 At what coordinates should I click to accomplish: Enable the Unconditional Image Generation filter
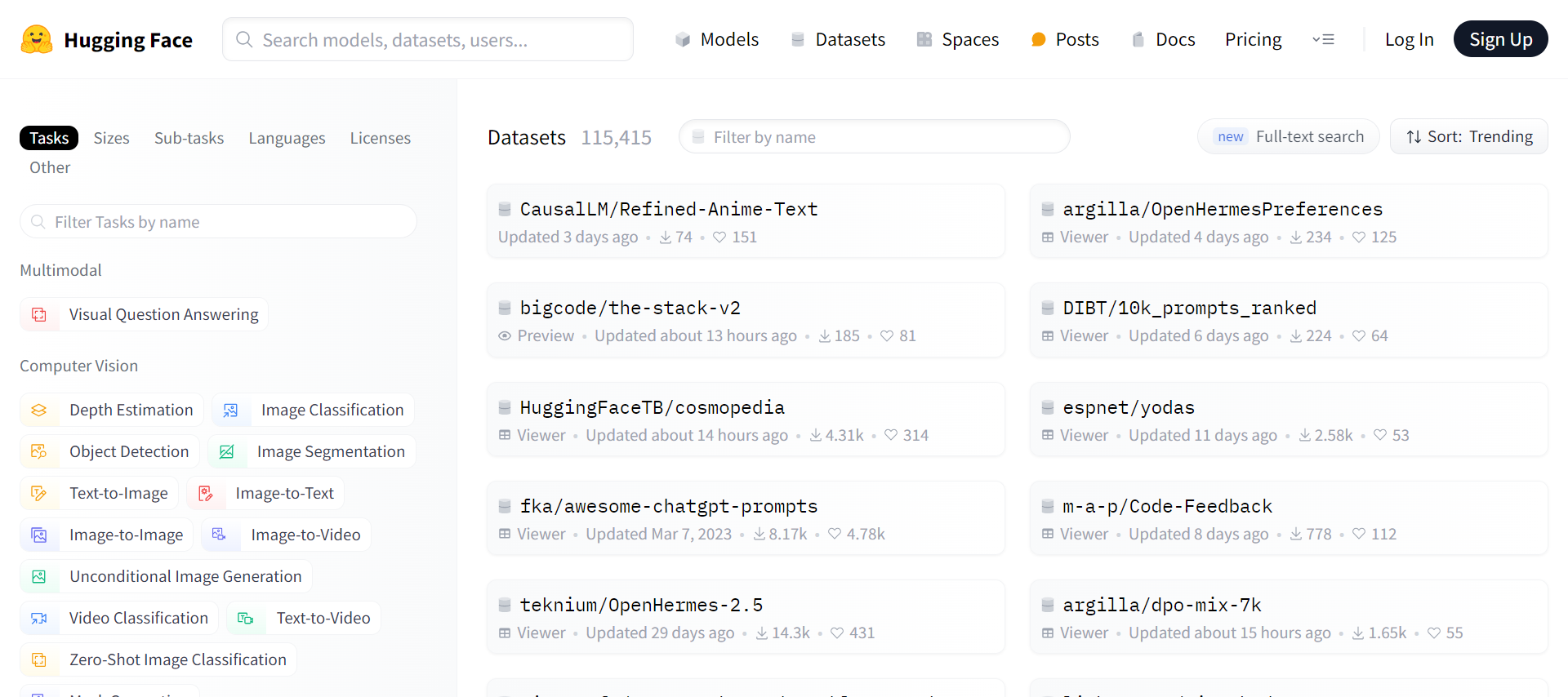(x=166, y=576)
